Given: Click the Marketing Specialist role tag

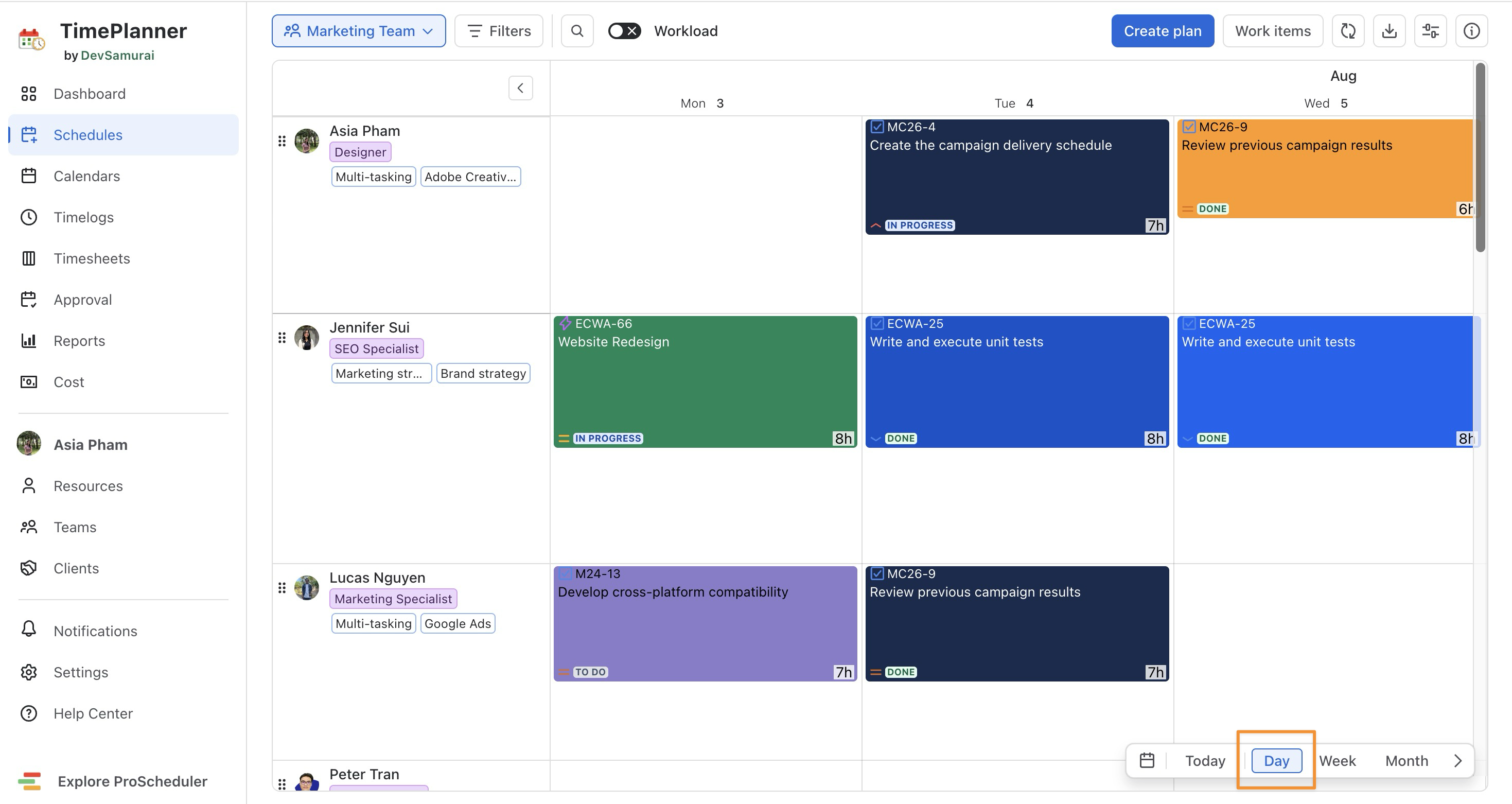Looking at the screenshot, I should click(393, 599).
